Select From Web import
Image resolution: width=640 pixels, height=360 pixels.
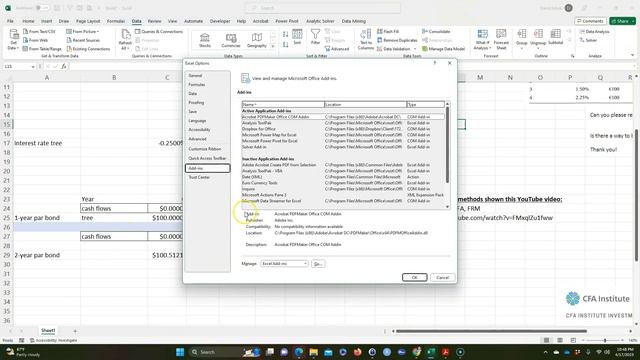pos(36,40)
